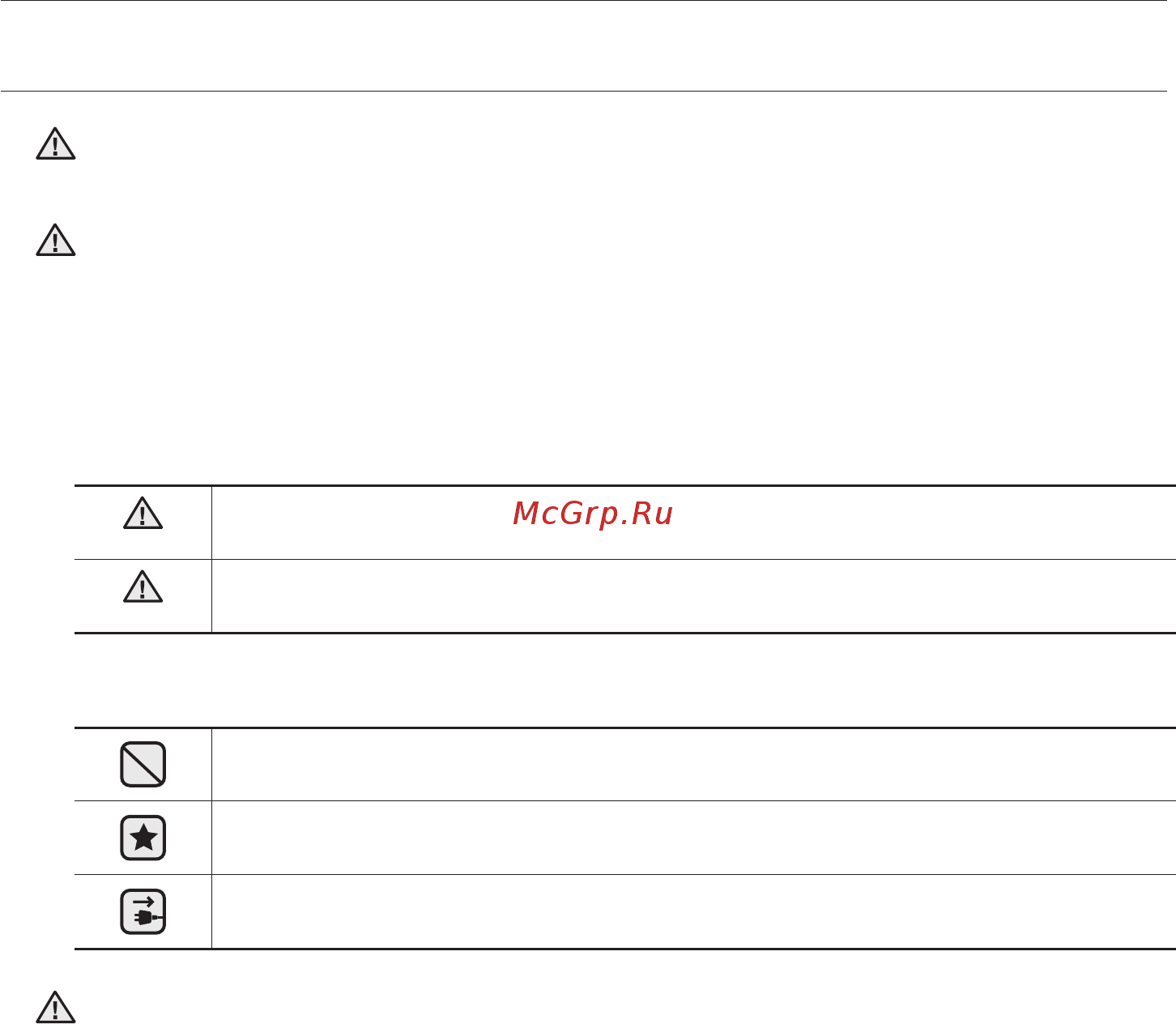Select the empty cell beside the slash icon
The height and width of the screenshot is (1024, 1176).
coord(693,764)
